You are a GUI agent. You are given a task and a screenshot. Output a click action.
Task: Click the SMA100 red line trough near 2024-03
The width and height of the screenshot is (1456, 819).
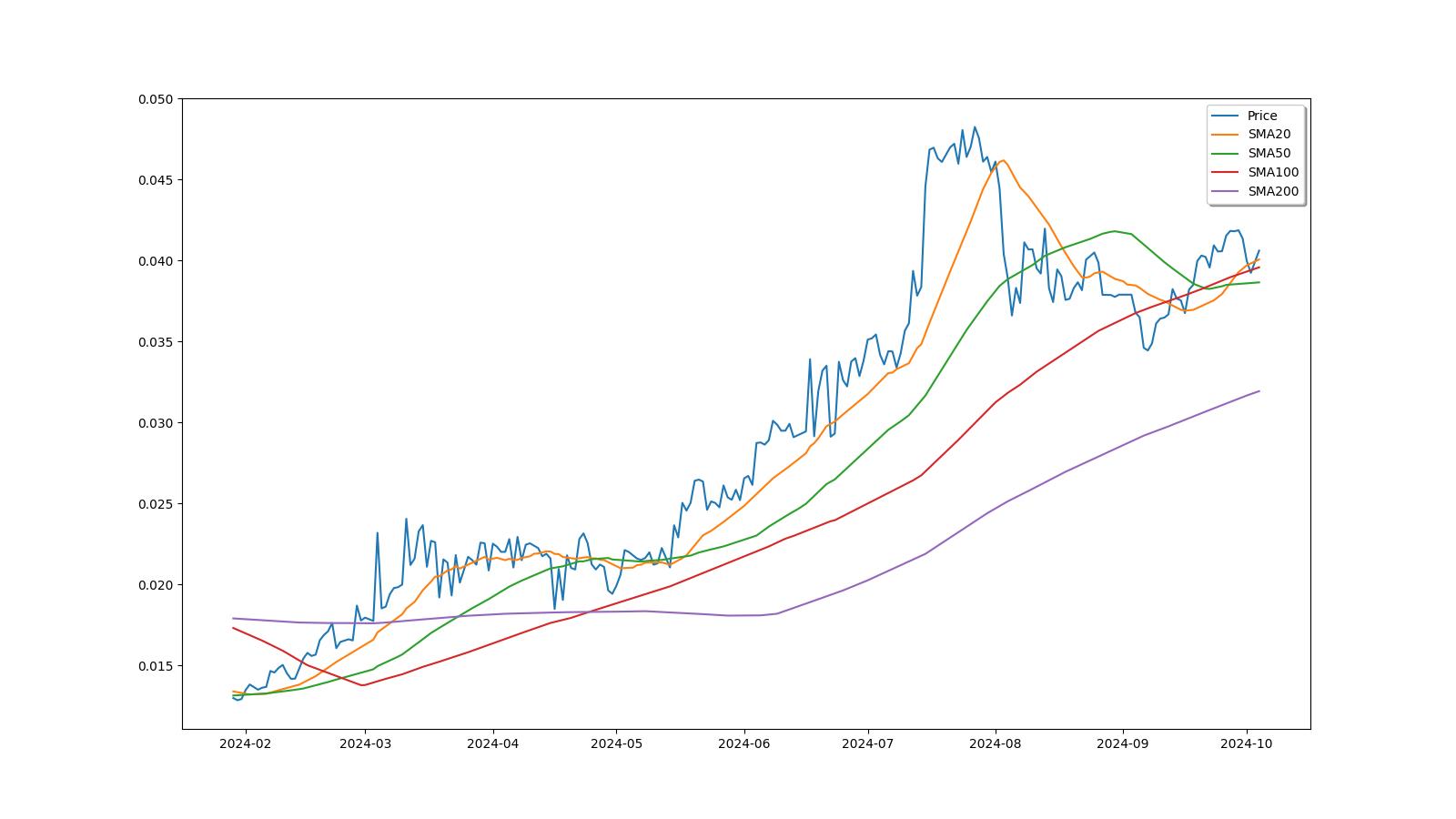(x=363, y=685)
